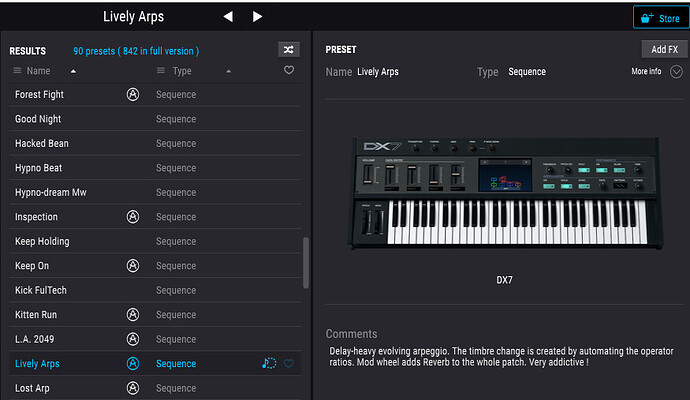Click the RESULTS heading
Screen dimensions: 690x400
28,51
